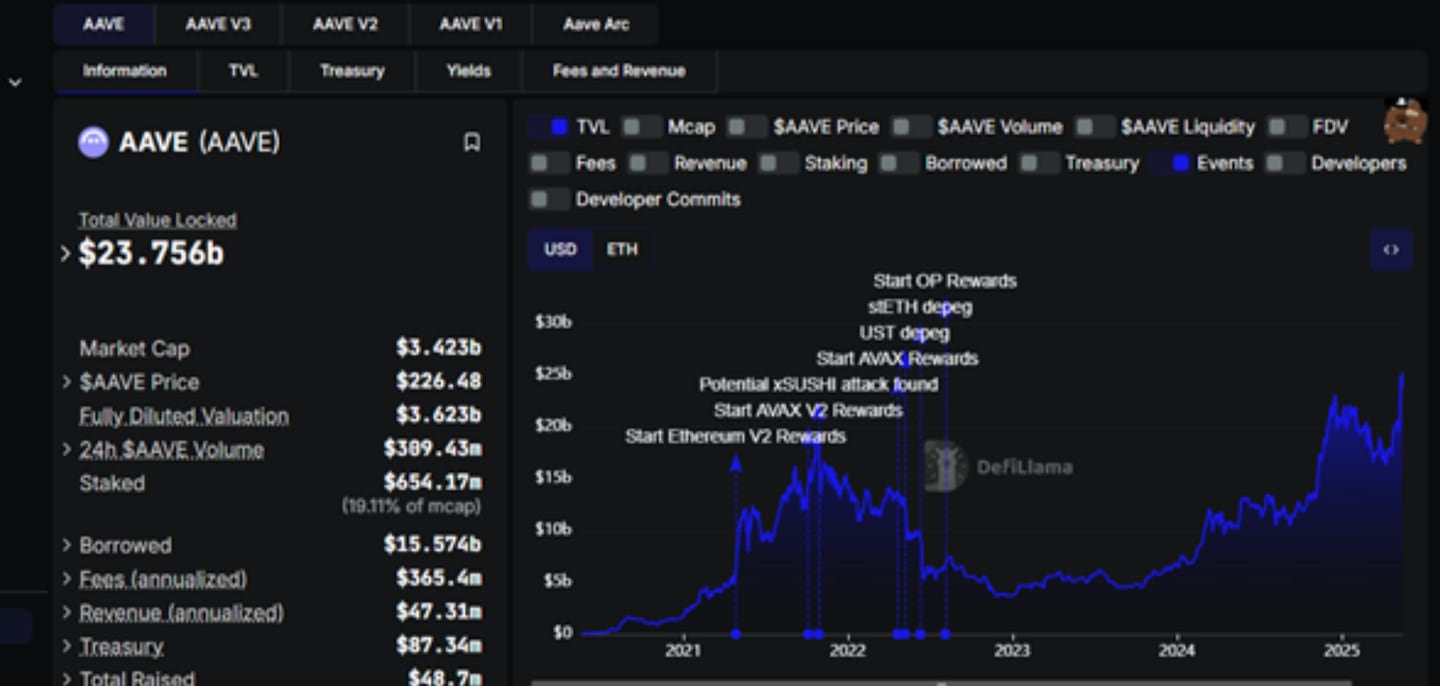Click the $309.43m volume value

[x=432, y=450]
